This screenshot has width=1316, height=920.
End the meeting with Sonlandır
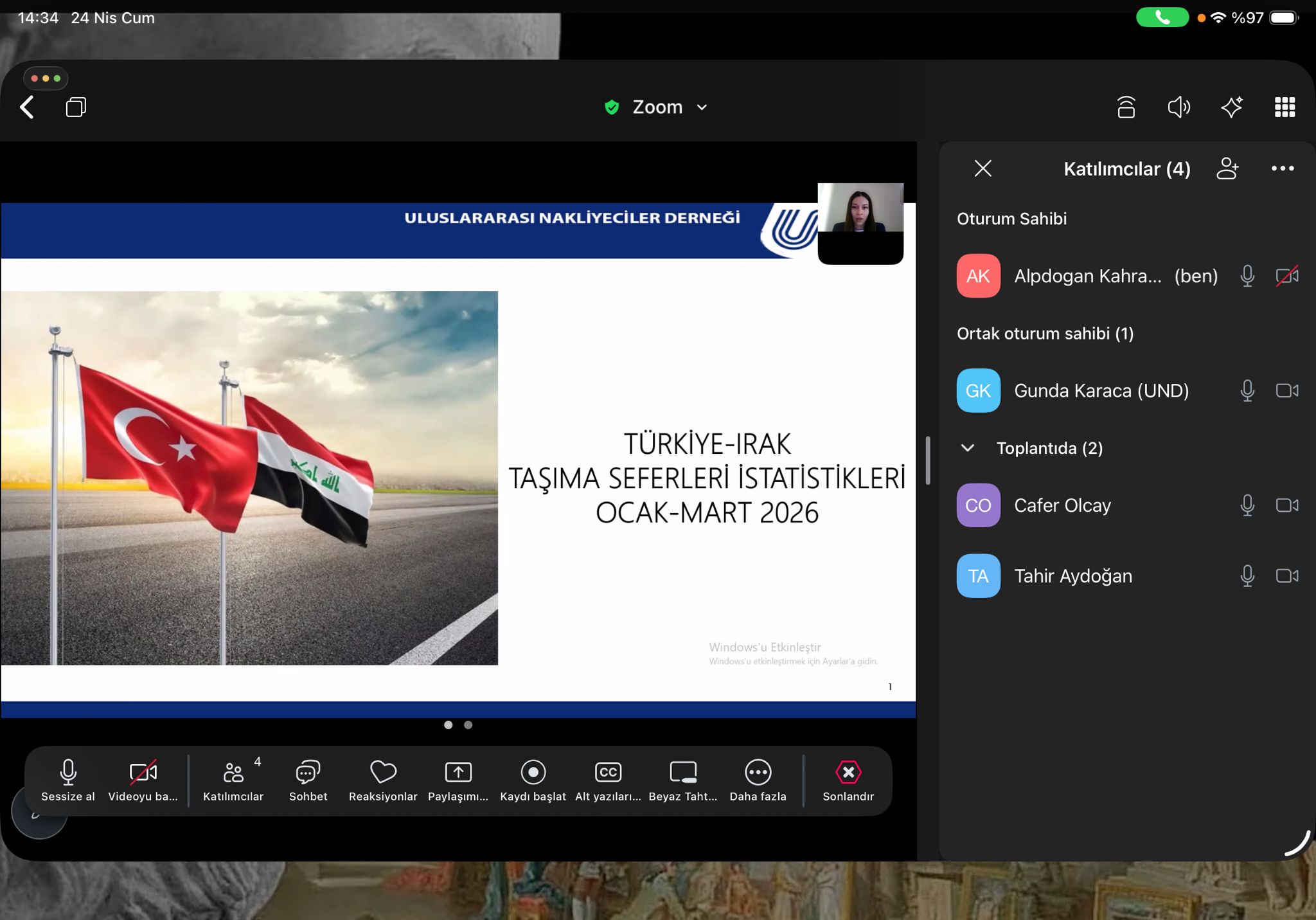point(848,780)
